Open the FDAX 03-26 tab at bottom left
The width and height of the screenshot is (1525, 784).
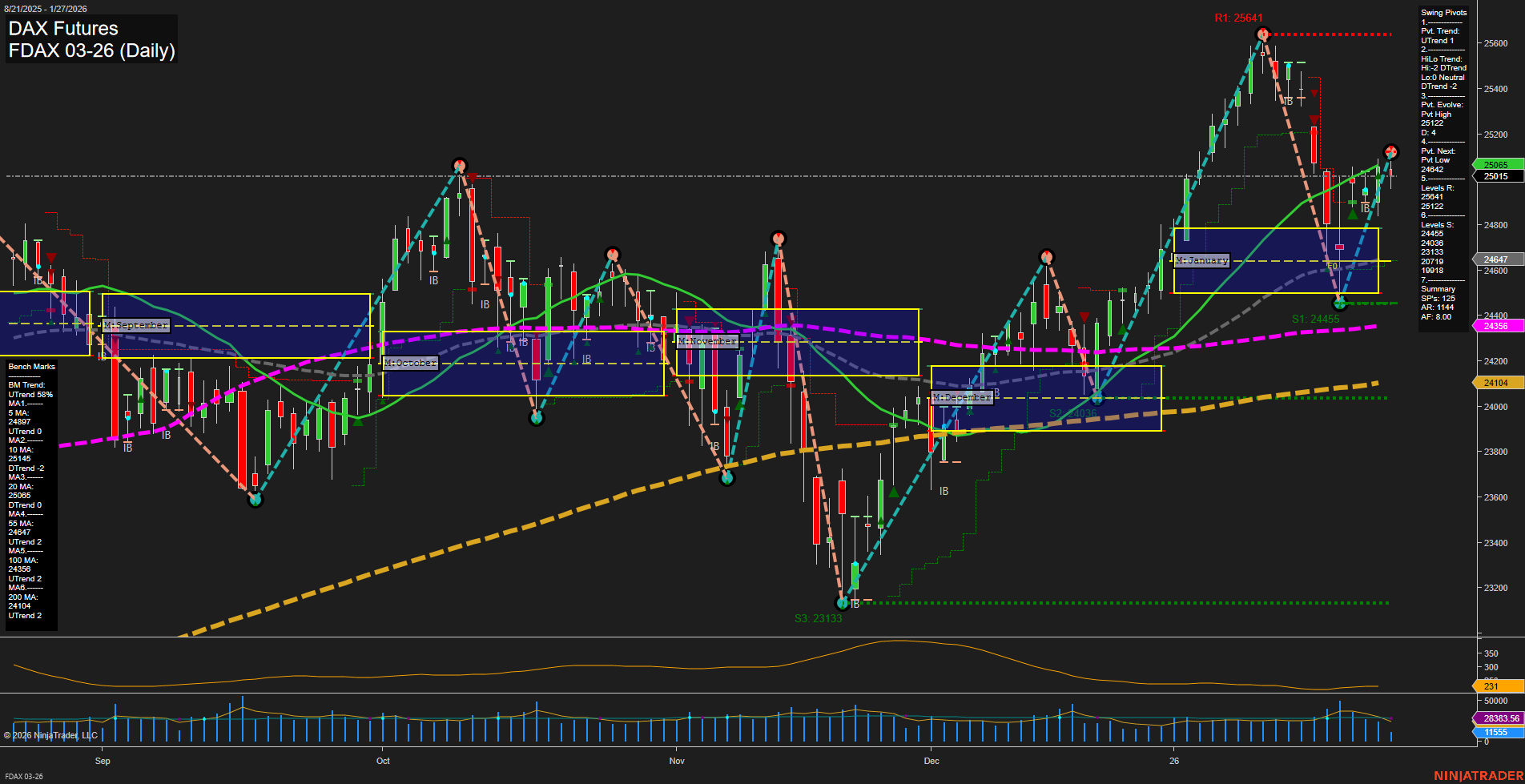[22, 777]
